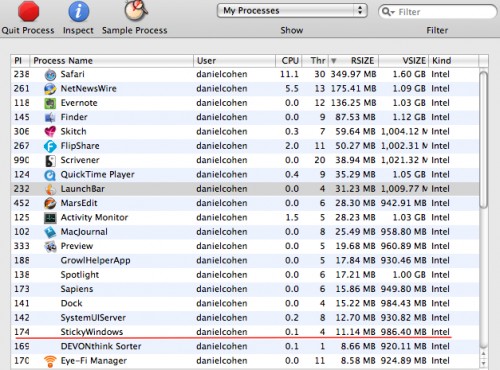Click the PID 261 cell

click(x=21, y=89)
